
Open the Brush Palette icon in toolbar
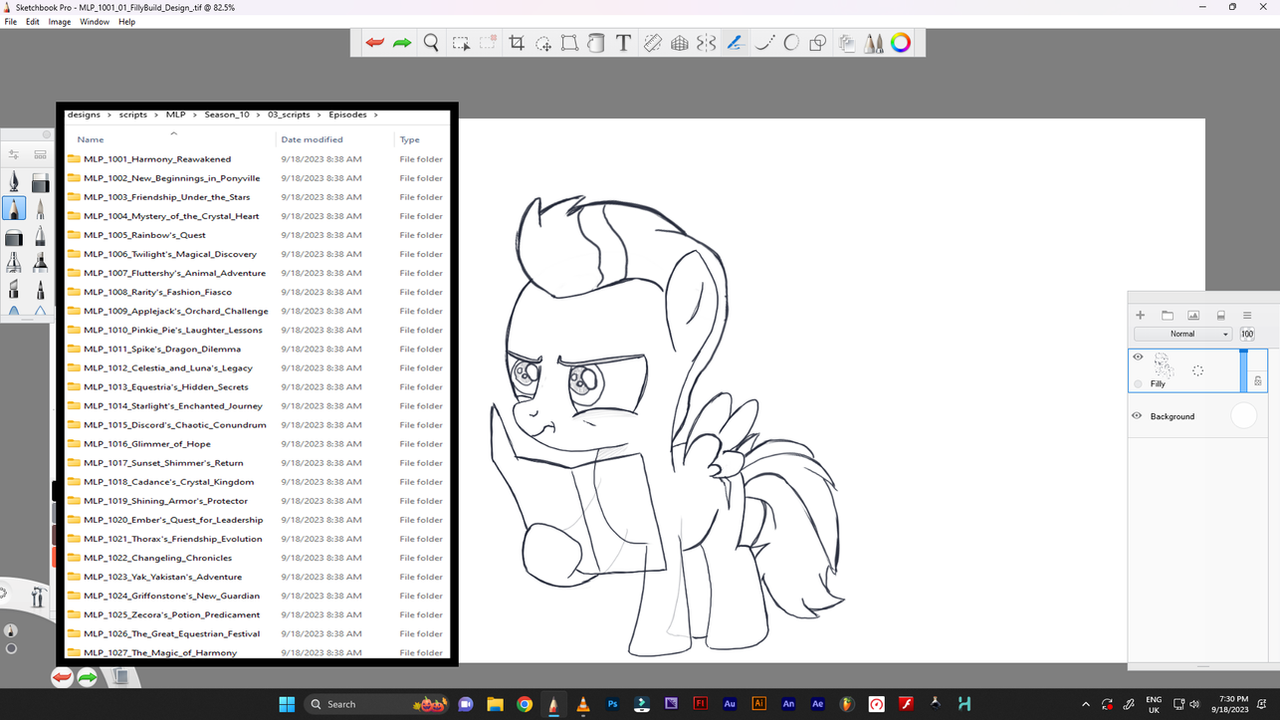click(873, 43)
